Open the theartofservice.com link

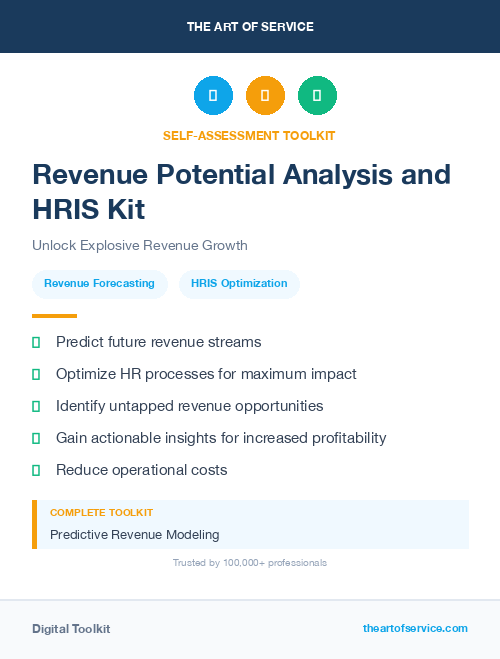[x=415, y=628]
